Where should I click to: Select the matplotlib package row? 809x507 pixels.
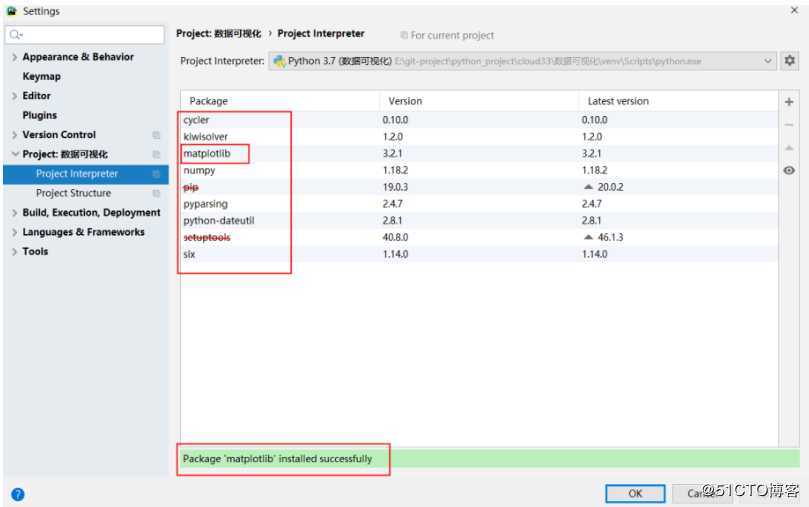click(479, 154)
